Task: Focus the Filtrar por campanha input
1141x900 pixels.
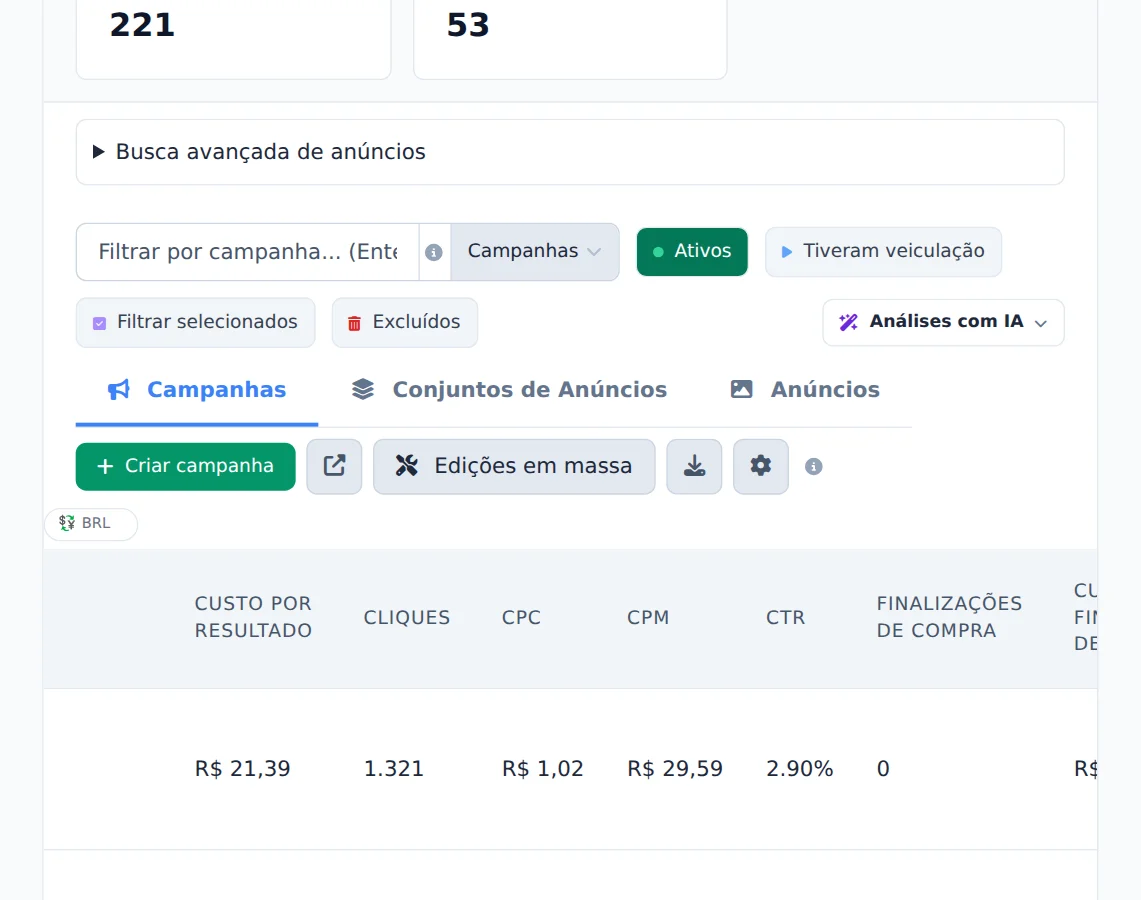Action: click(247, 252)
